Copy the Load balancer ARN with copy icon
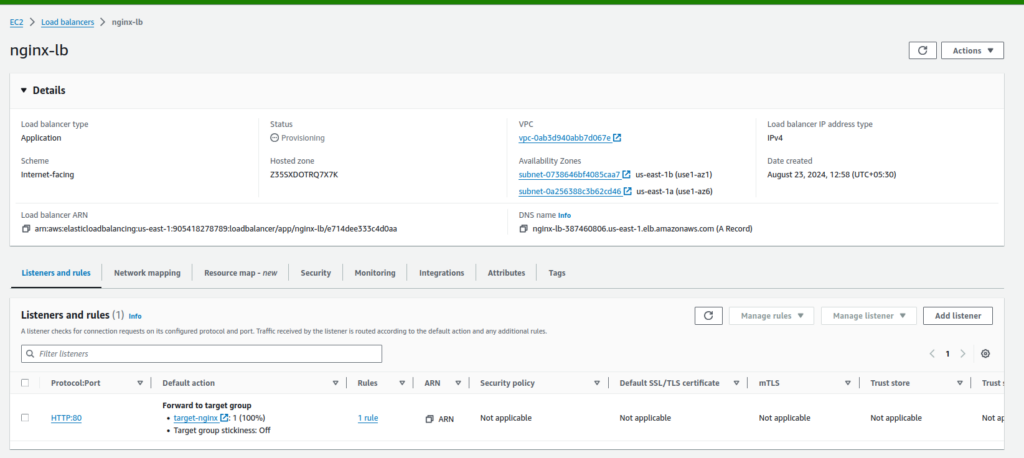The width and height of the screenshot is (1024, 458). click(26, 229)
